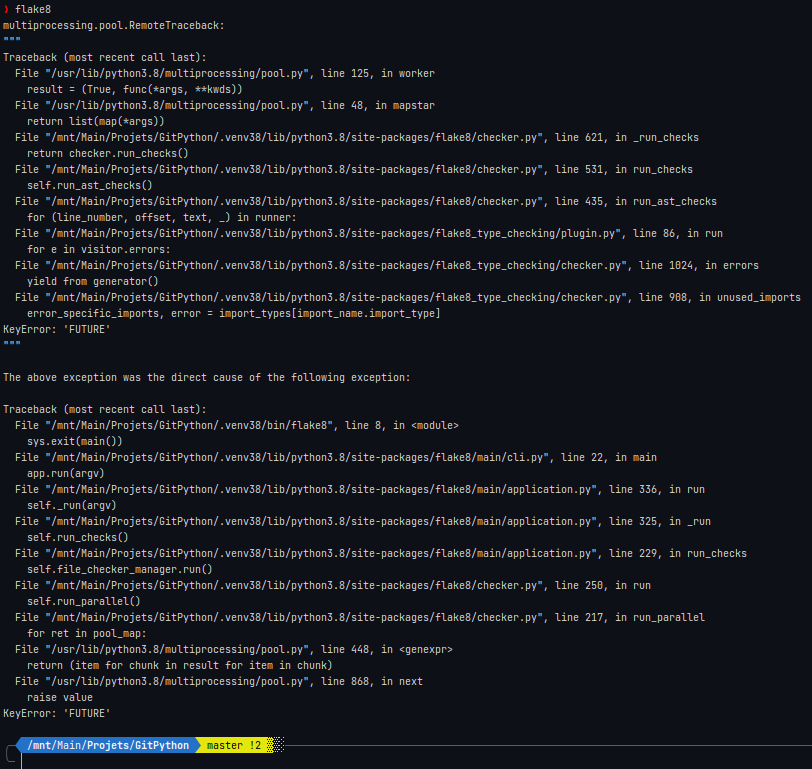Select 'for (line_number, offset, text, _) in runner:'
This screenshot has width=812, height=769.
tap(162, 217)
